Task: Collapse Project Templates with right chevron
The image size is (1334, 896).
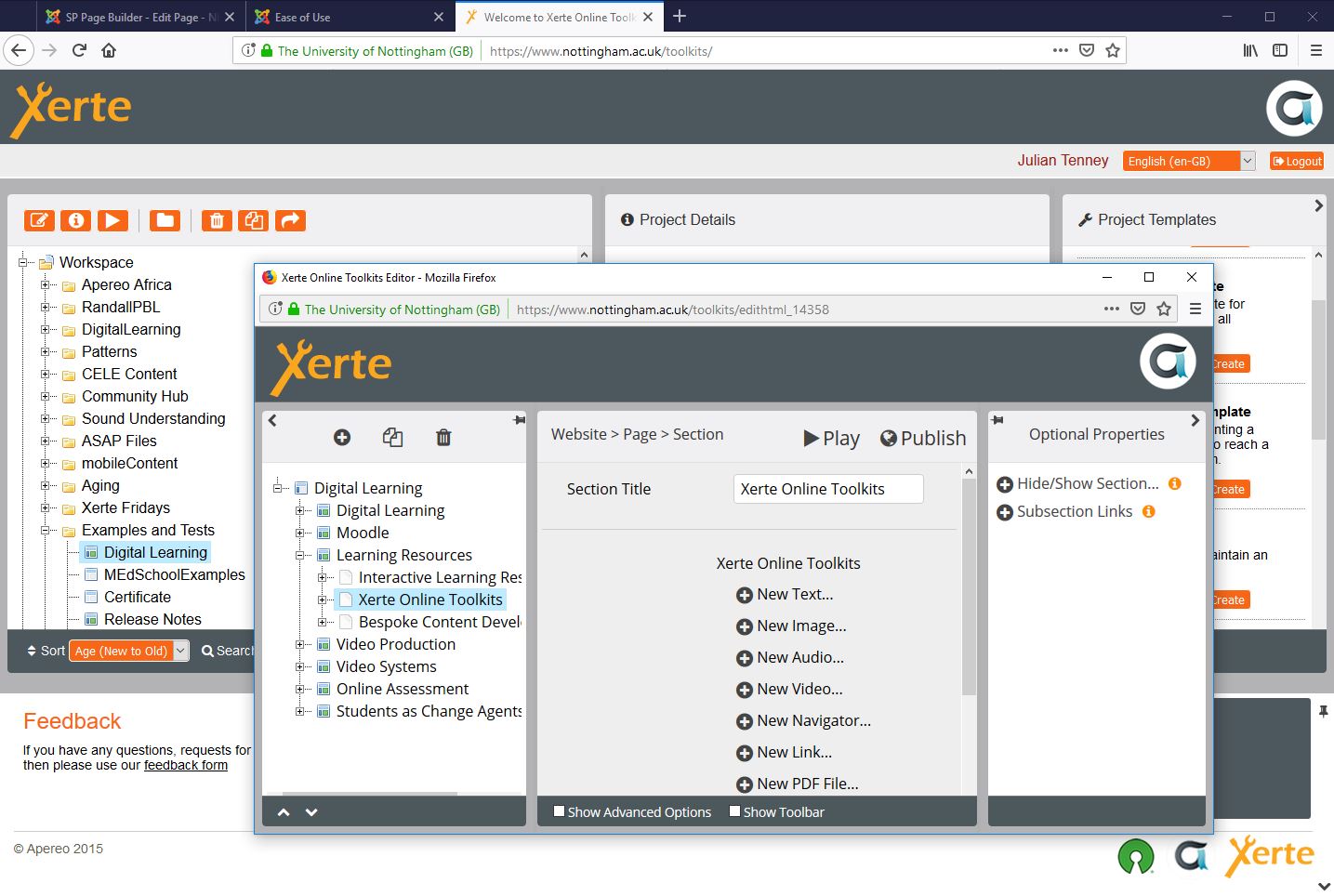Action: click(1318, 205)
